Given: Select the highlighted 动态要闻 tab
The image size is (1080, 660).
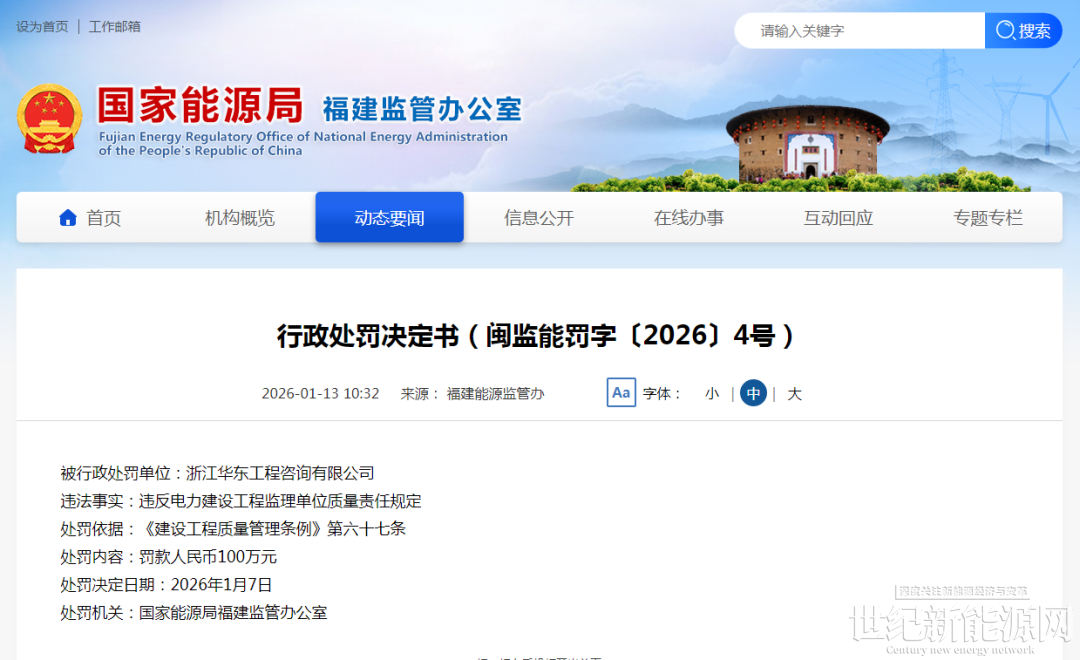Looking at the screenshot, I should click(x=389, y=218).
